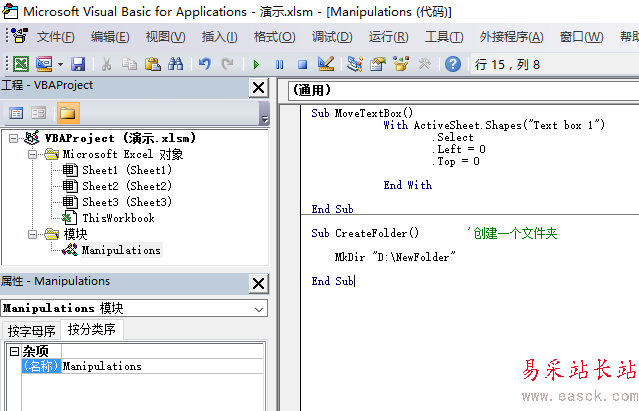
Task: Open the Manipulations 模块 object dropdown
Action: point(258,309)
